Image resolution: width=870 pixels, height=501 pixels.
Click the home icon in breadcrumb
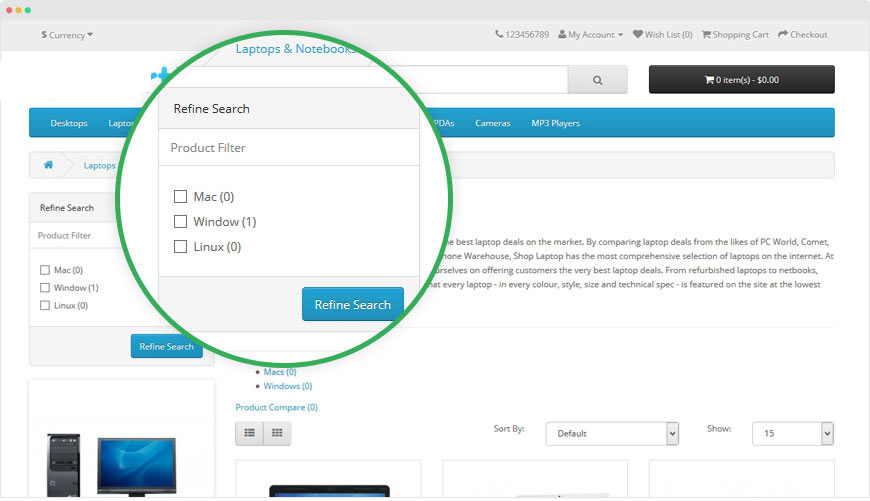point(48,165)
